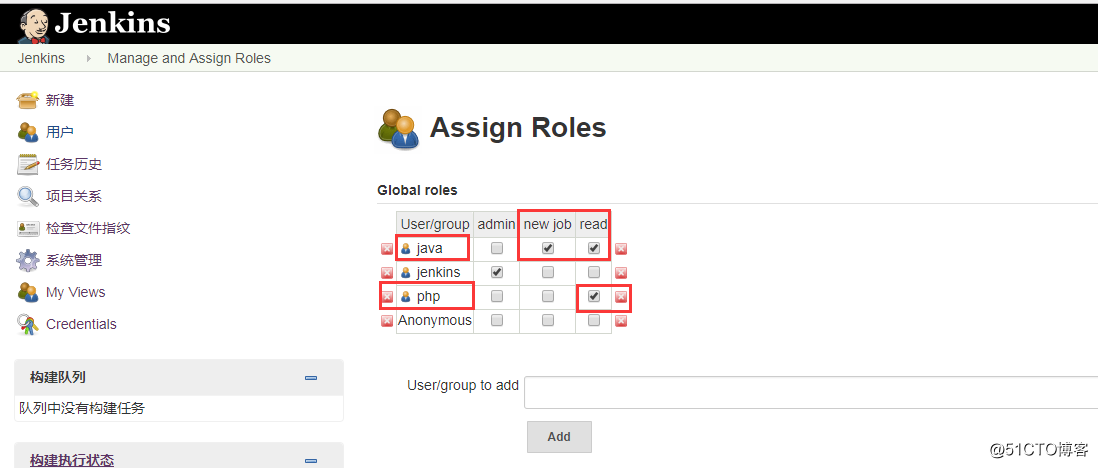
Task: Click the 新建 new item icon
Action: coord(27,100)
